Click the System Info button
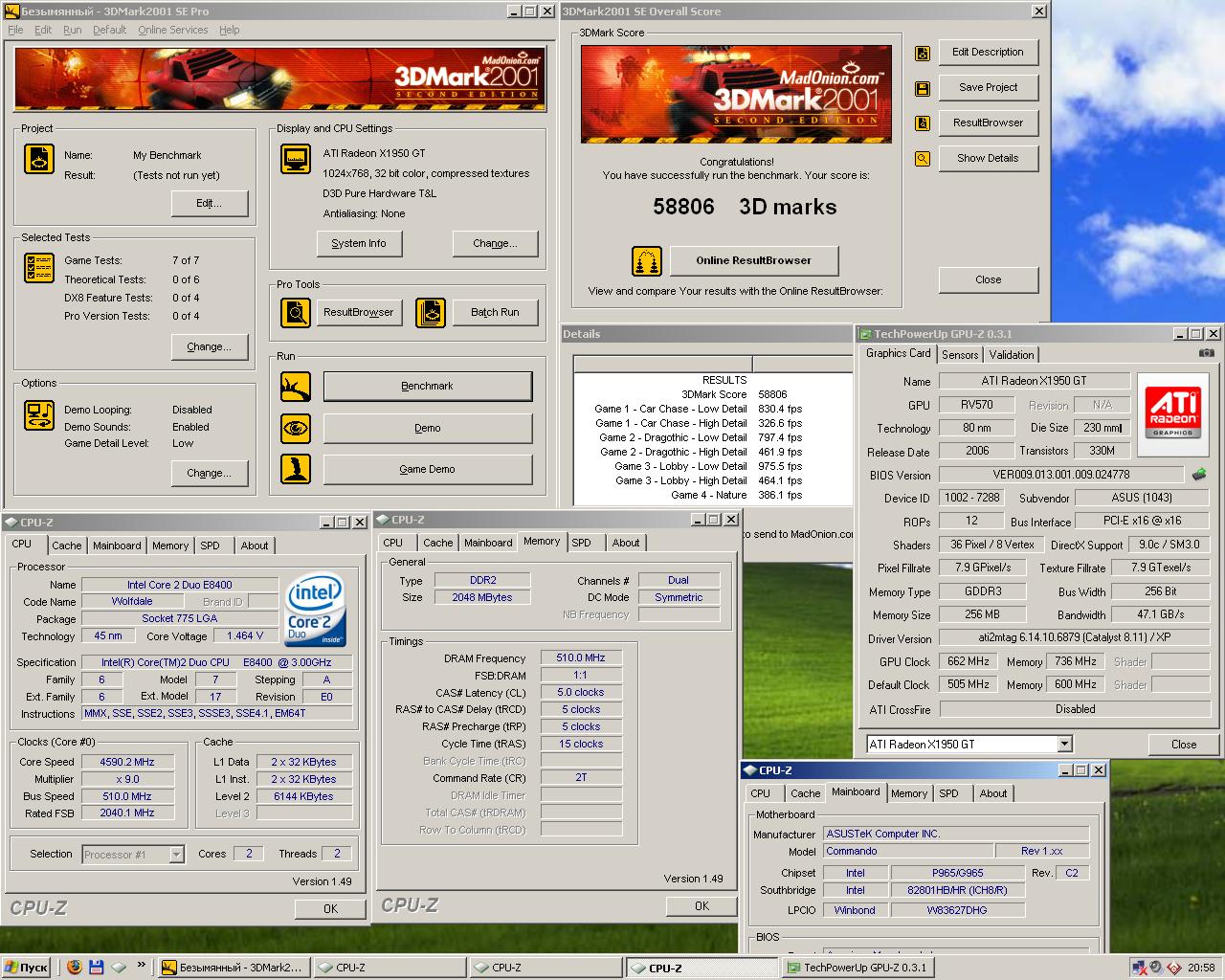Image resolution: width=1225 pixels, height=980 pixels. point(359,243)
